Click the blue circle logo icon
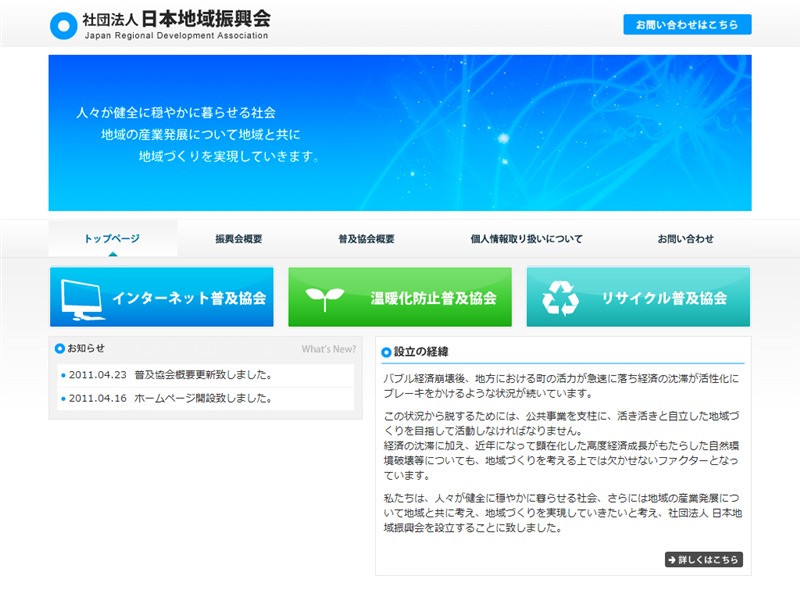Screen dimensions: 800x600 click(x=63, y=26)
